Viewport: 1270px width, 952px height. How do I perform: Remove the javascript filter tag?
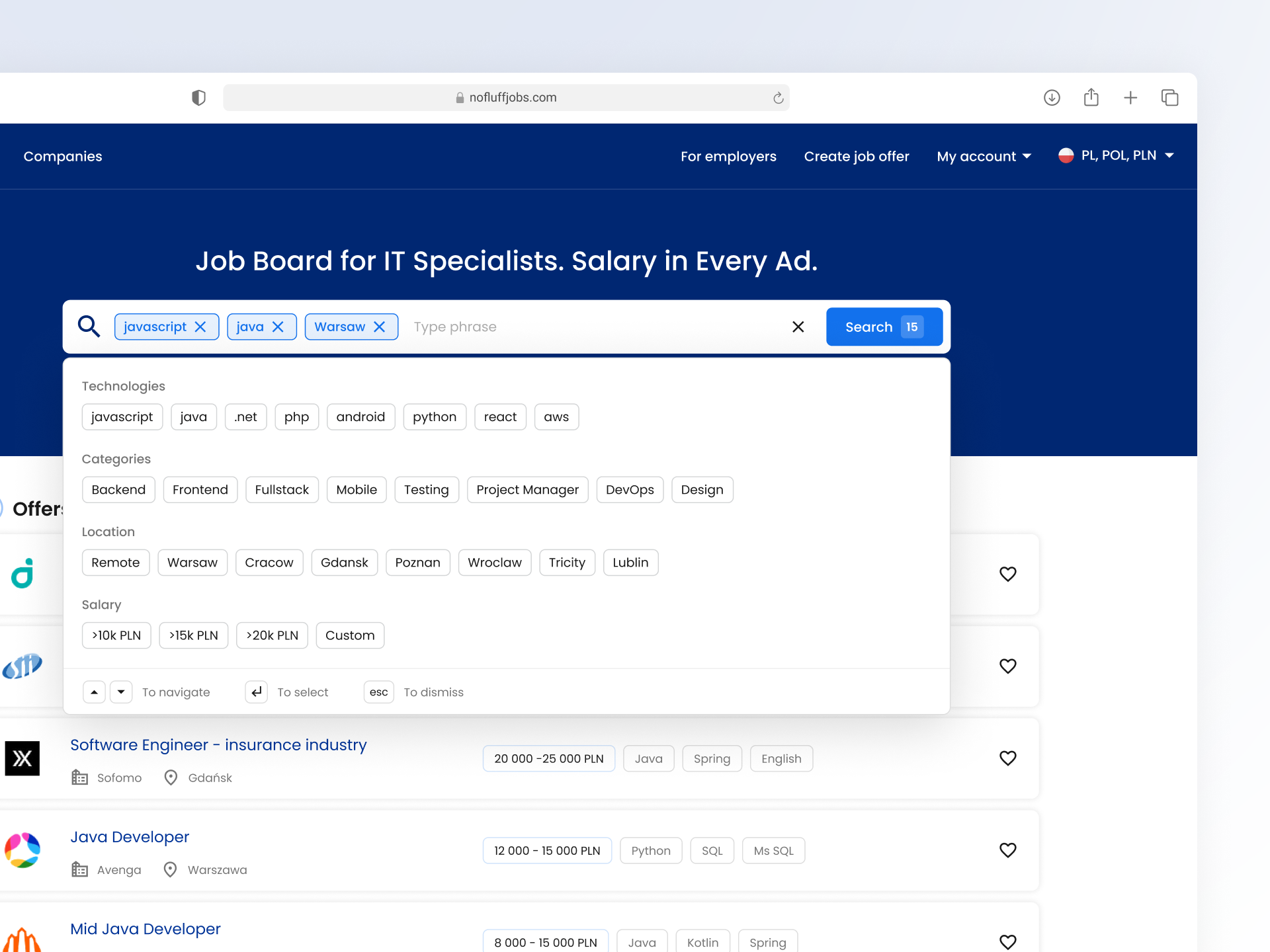[201, 326]
